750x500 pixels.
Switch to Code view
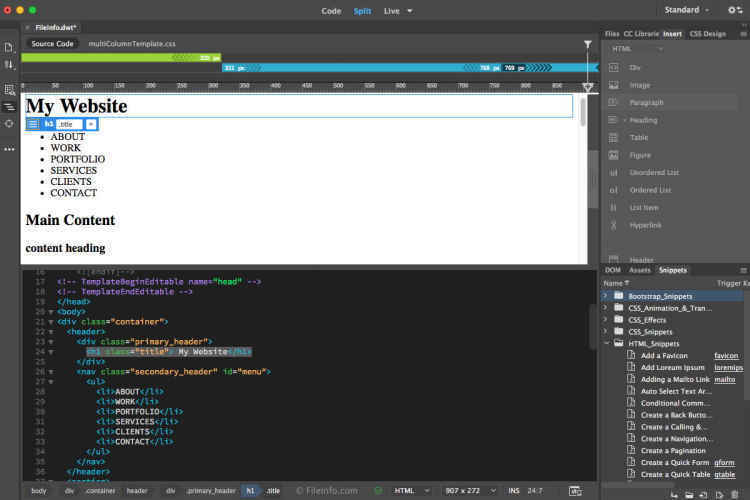point(330,11)
